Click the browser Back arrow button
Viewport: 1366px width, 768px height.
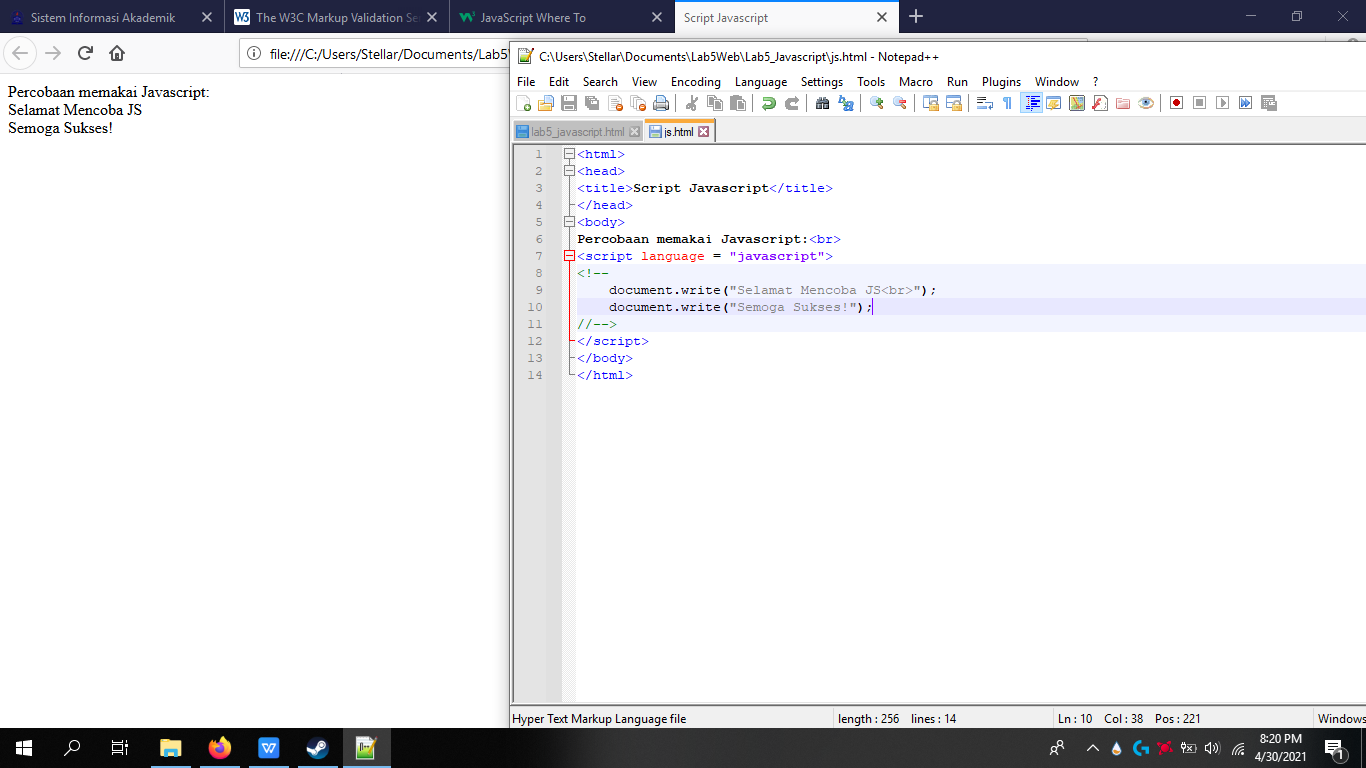click(21, 53)
